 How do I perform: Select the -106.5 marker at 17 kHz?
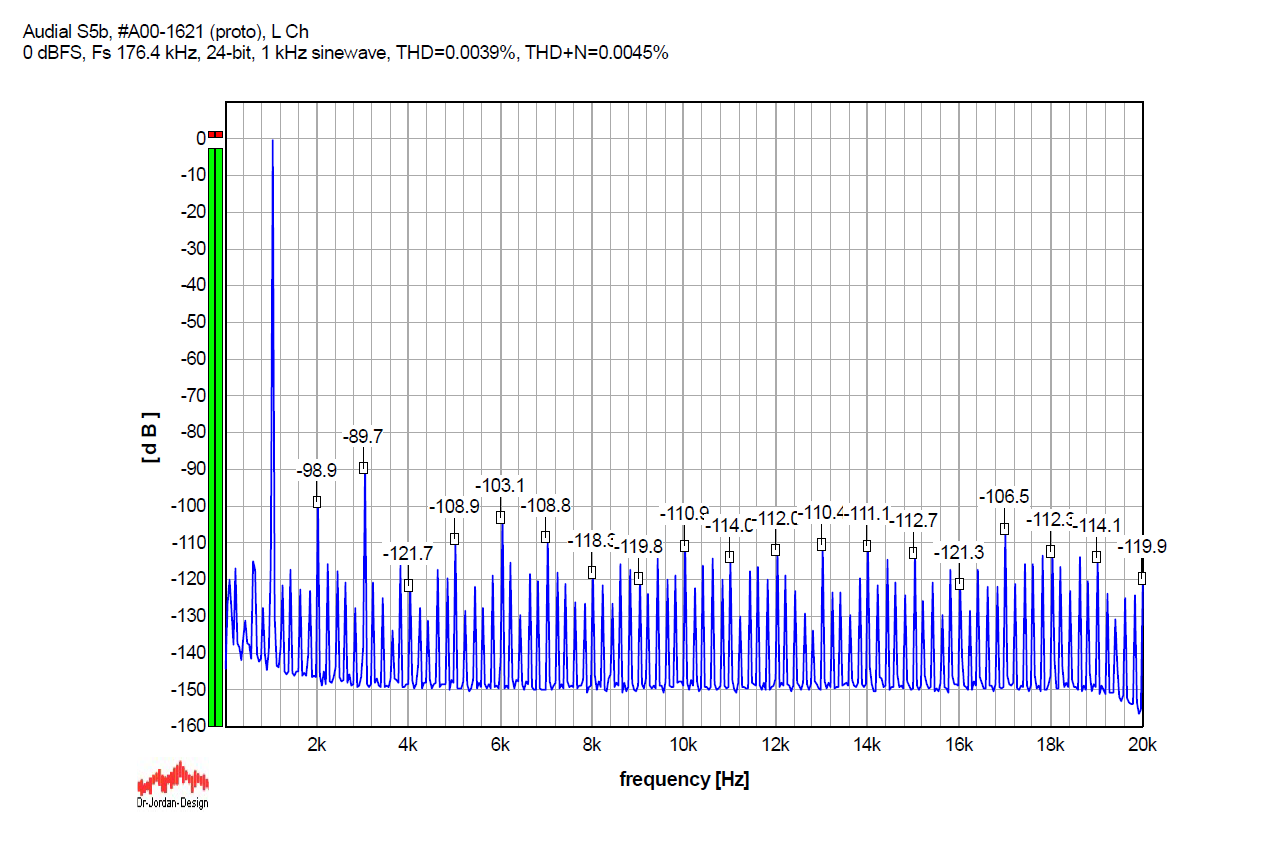pyautogui.click(x=1004, y=529)
